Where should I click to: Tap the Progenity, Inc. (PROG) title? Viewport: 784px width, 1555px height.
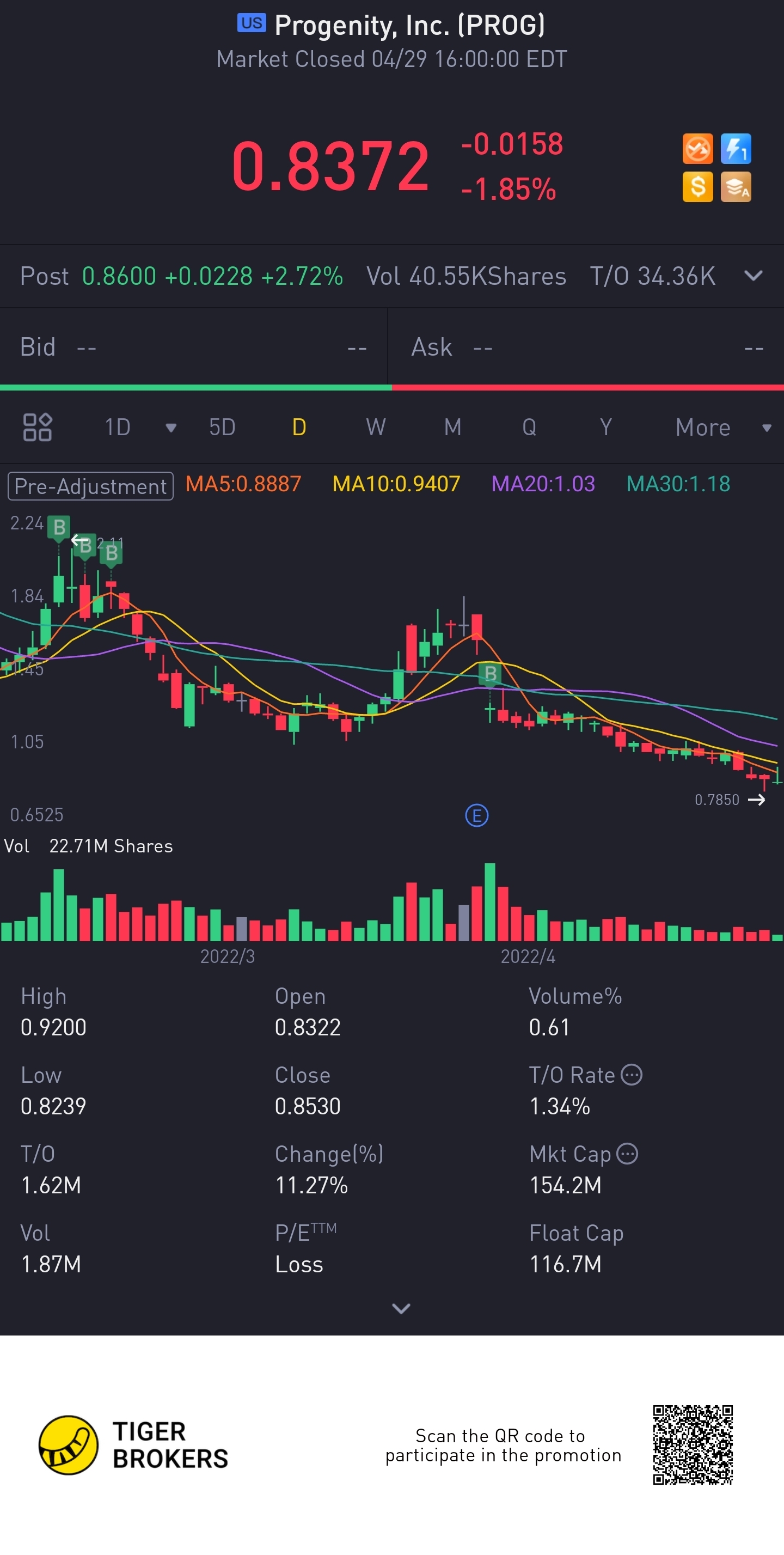[x=409, y=26]
